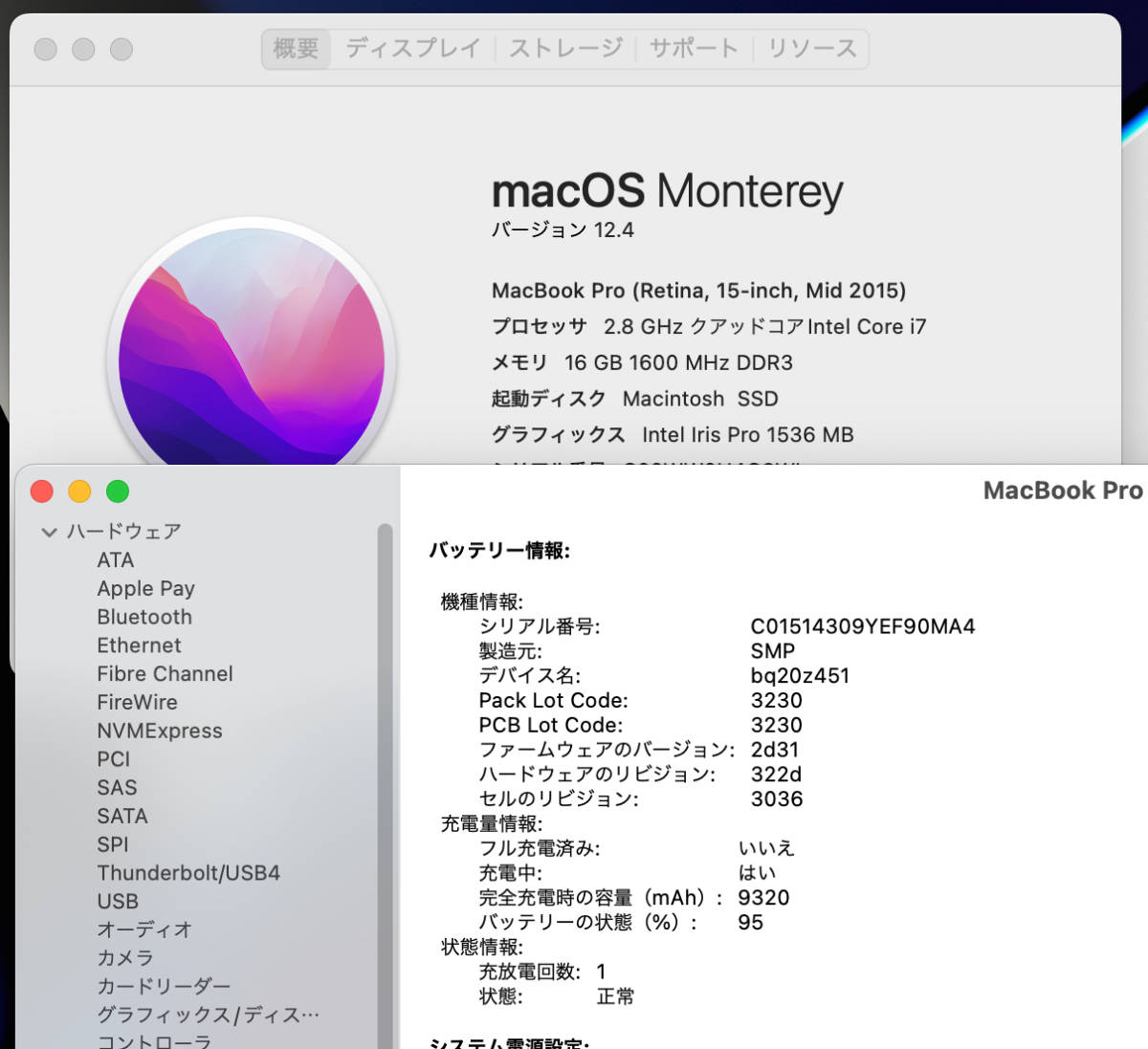This screenshot has width=1148, height=1049.
Task: Collapse the ハードウェア section chevron
Action: pos(50,532)
